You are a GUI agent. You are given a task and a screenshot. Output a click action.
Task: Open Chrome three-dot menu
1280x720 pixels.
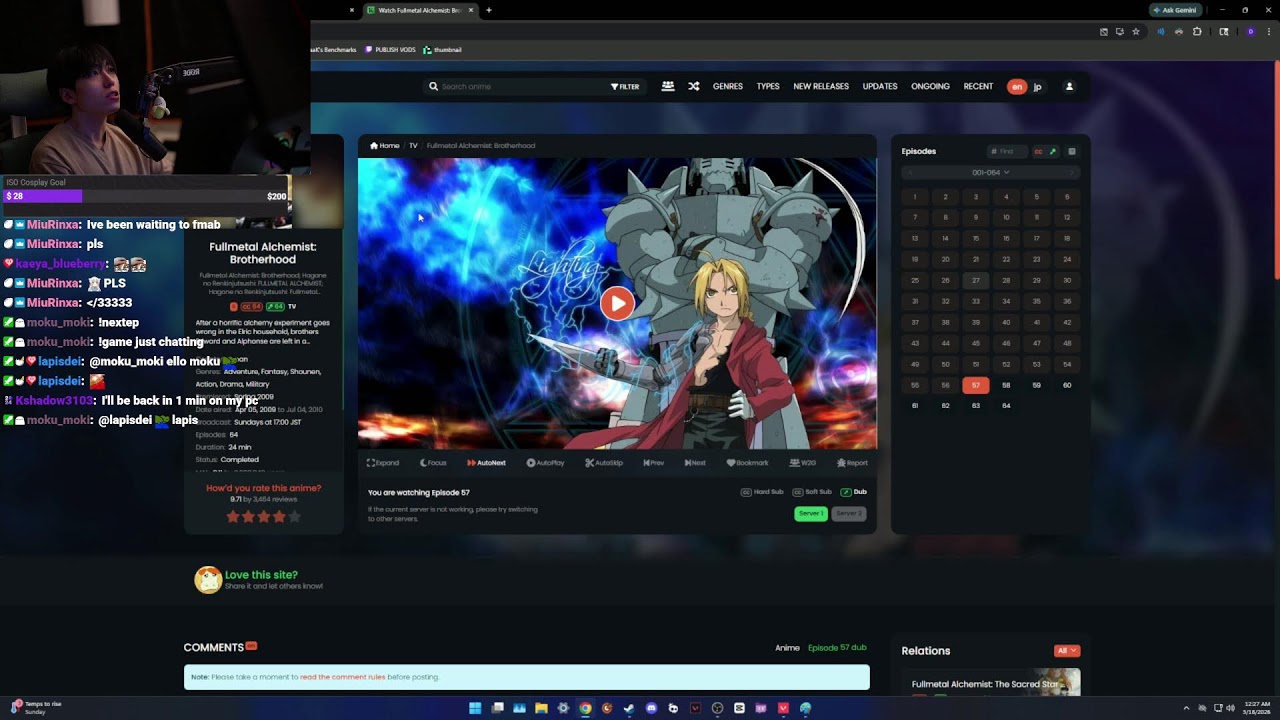(1269, 32)
